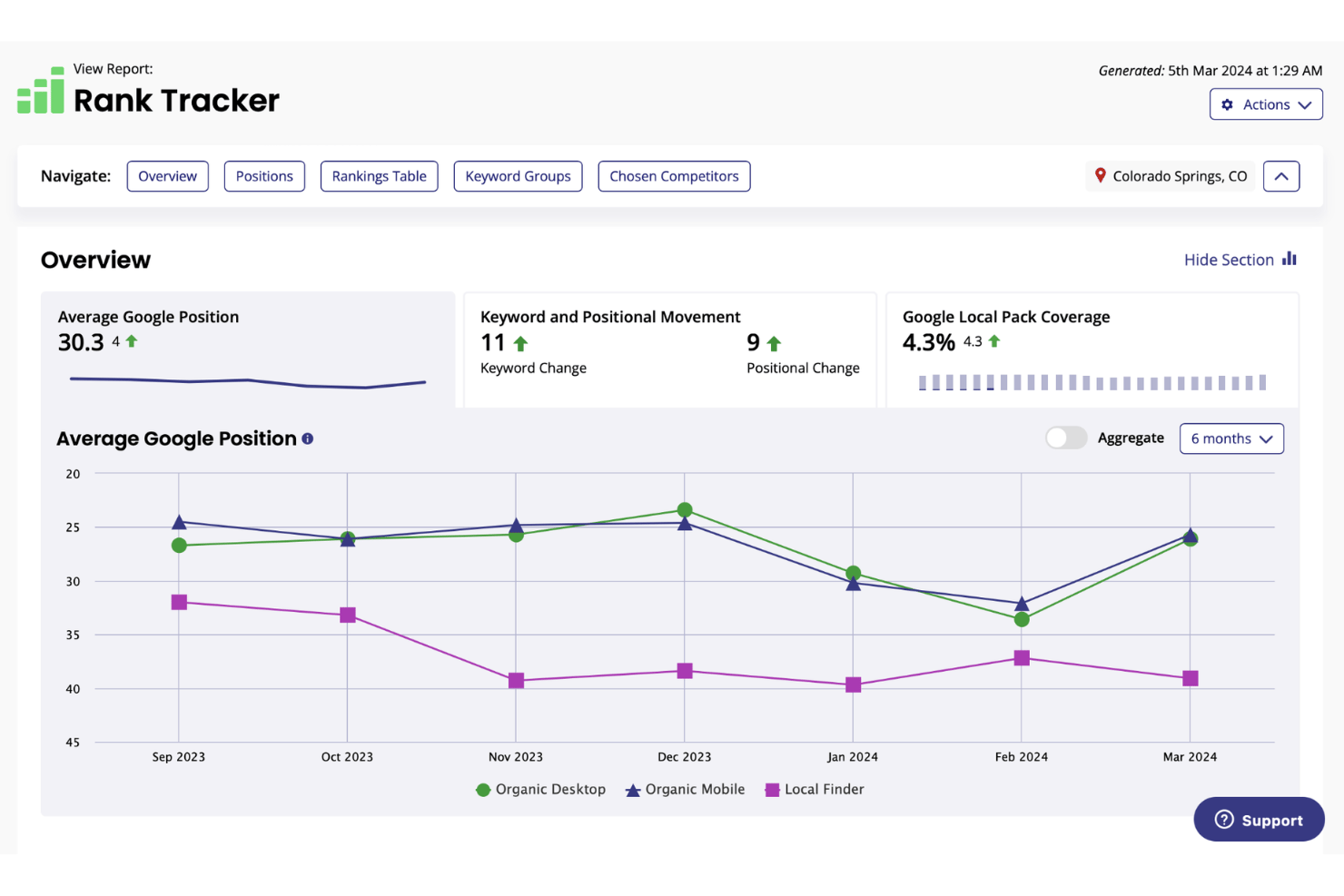The width and height of the screenshot is (1344, 896).
Task: Toggle the Aggregate switch
Action: pos(1066,438)
